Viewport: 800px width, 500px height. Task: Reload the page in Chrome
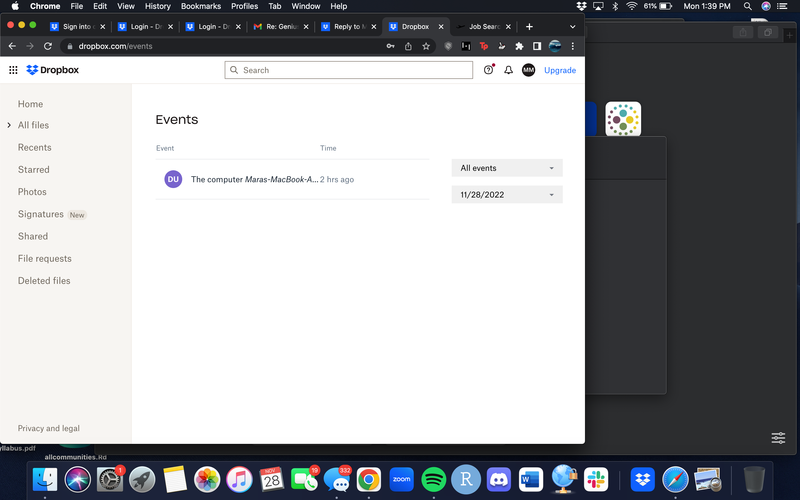tap(47, 46)
